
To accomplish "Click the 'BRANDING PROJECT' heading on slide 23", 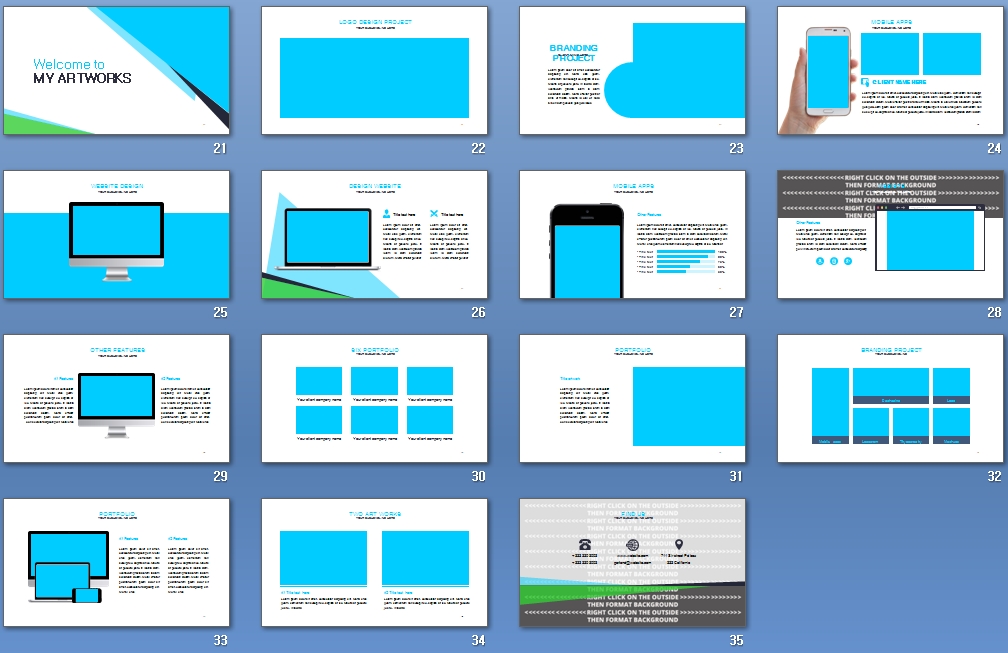I will [573, 53].
